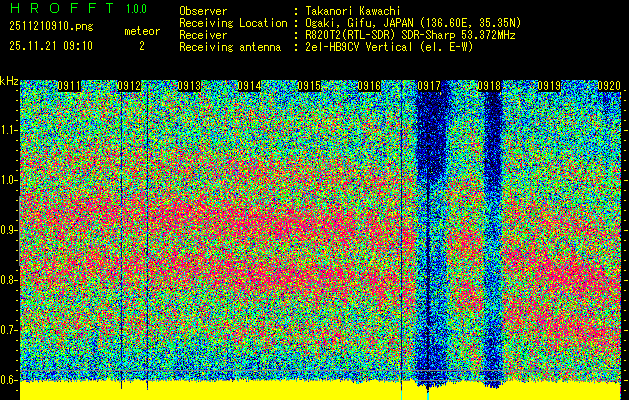This screenshot has width=629, height=400.
Task: Click the 0914 time marker
Action: (x=249, y=86)
